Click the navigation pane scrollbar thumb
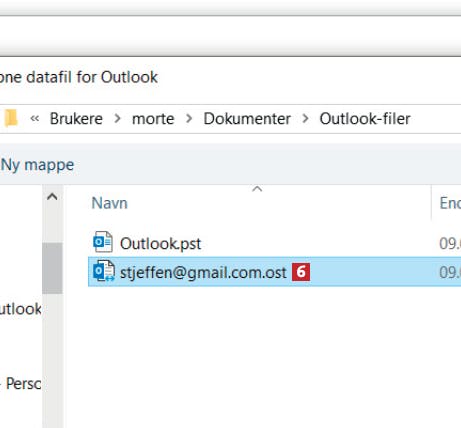 point(52,268)
